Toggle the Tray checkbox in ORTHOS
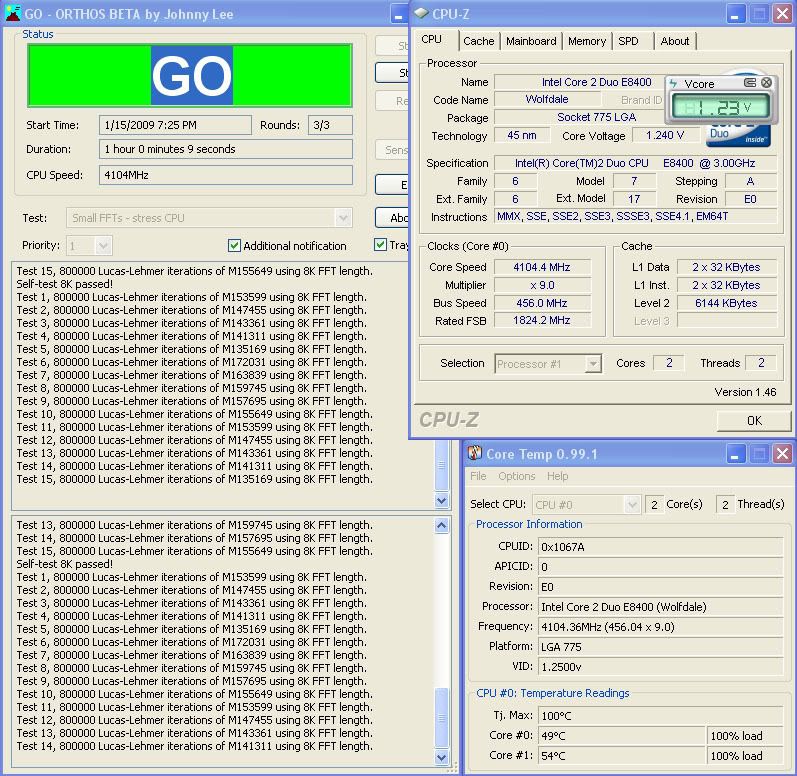This screenshot has width=797, height=776. coord(380,245)
